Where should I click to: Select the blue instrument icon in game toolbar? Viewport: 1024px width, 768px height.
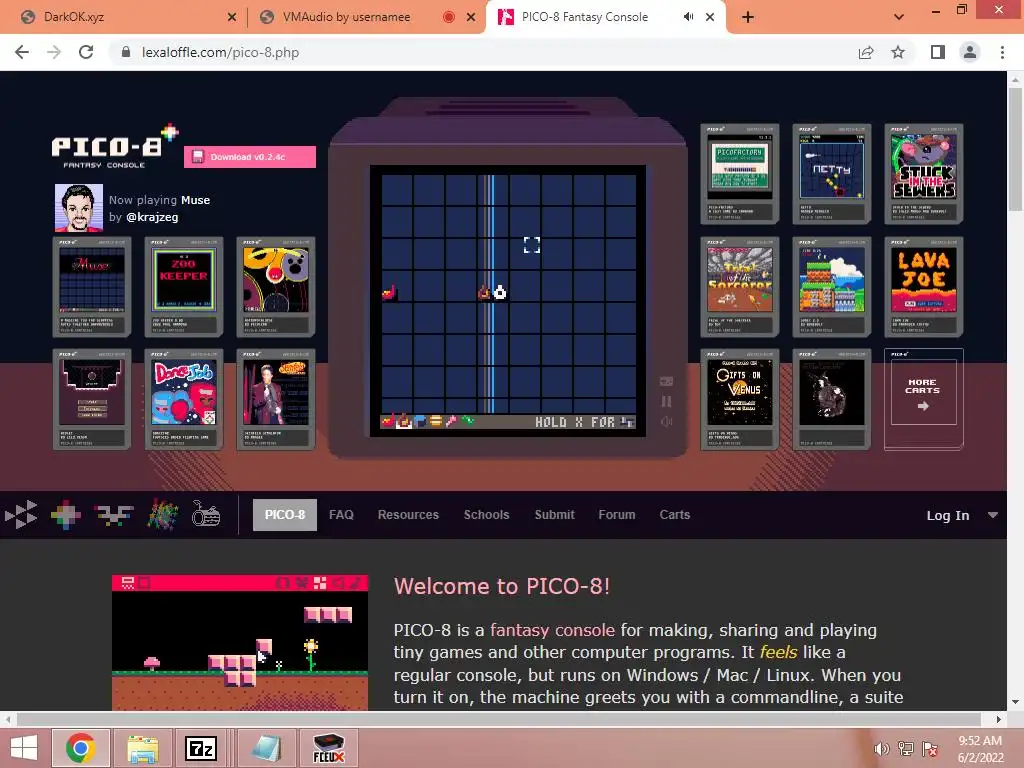(x=419, y=421)
